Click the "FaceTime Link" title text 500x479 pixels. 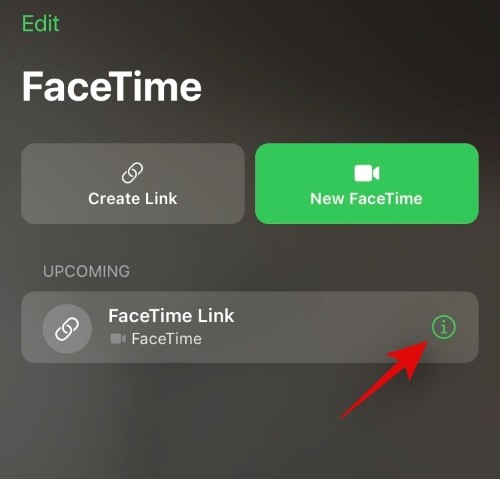pyautogui.click(x=171, y=315)
